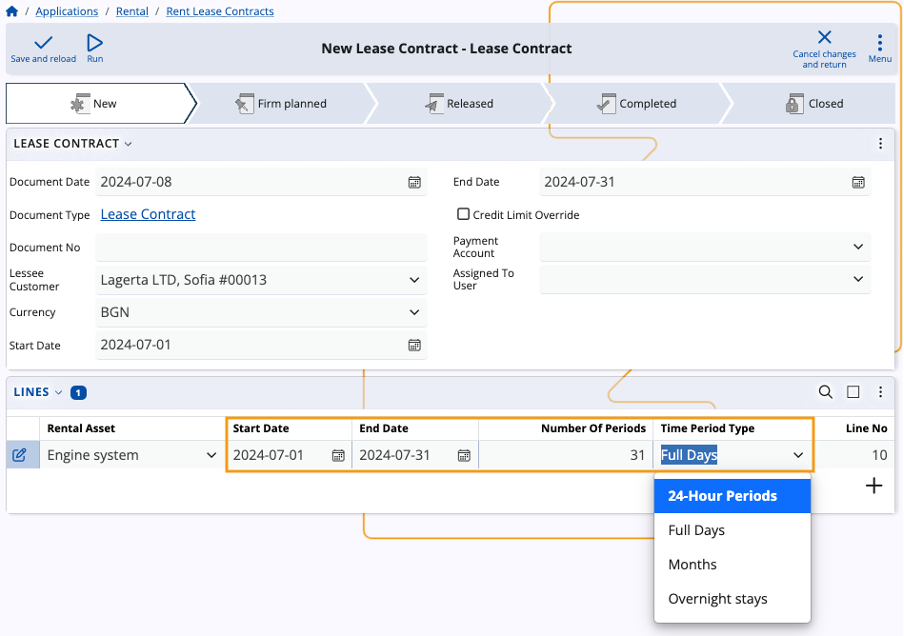Open the End Date calendar picker

pyautogui.click(x=858, y=182)
